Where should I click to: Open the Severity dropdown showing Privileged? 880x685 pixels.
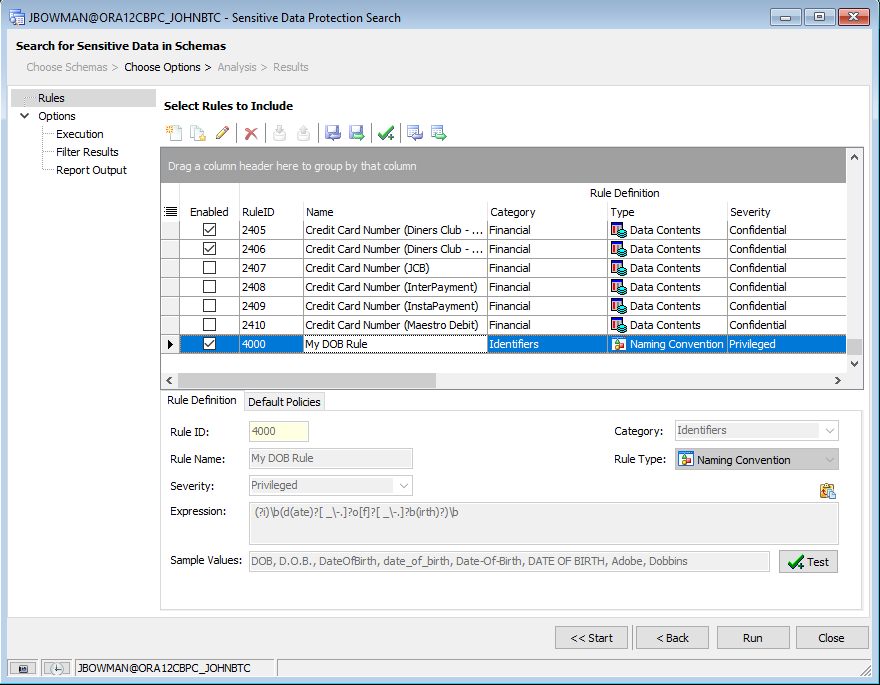point(404,486)
